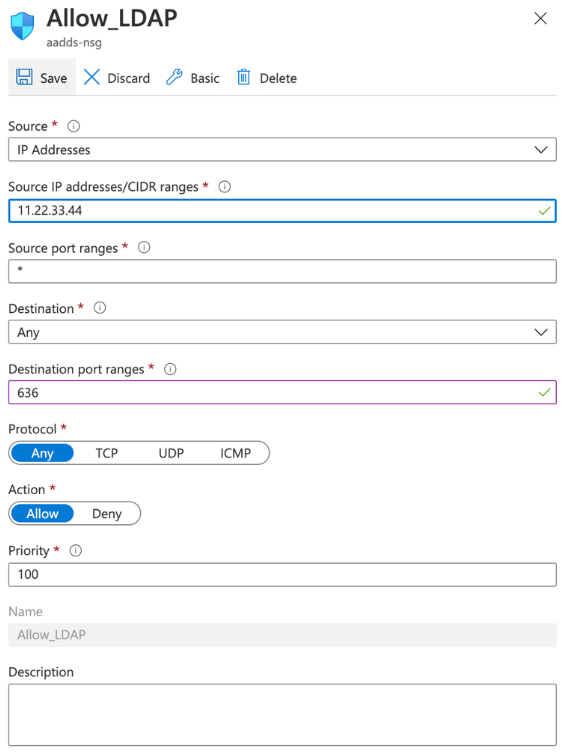Select UDP protocol option
Viewport: 564px width, 754px height.
pos(171,453)
